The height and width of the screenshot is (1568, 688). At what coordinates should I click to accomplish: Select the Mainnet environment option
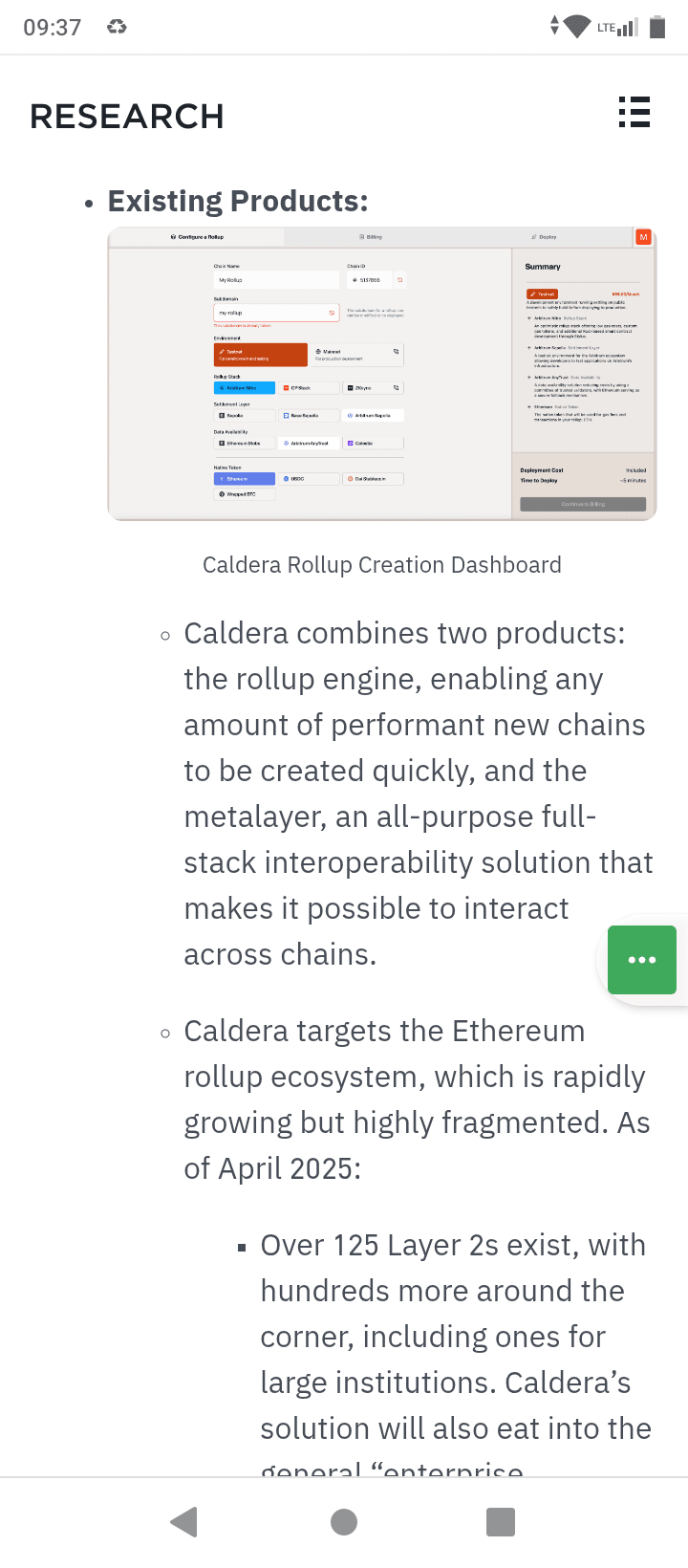(x=358, y=355)
